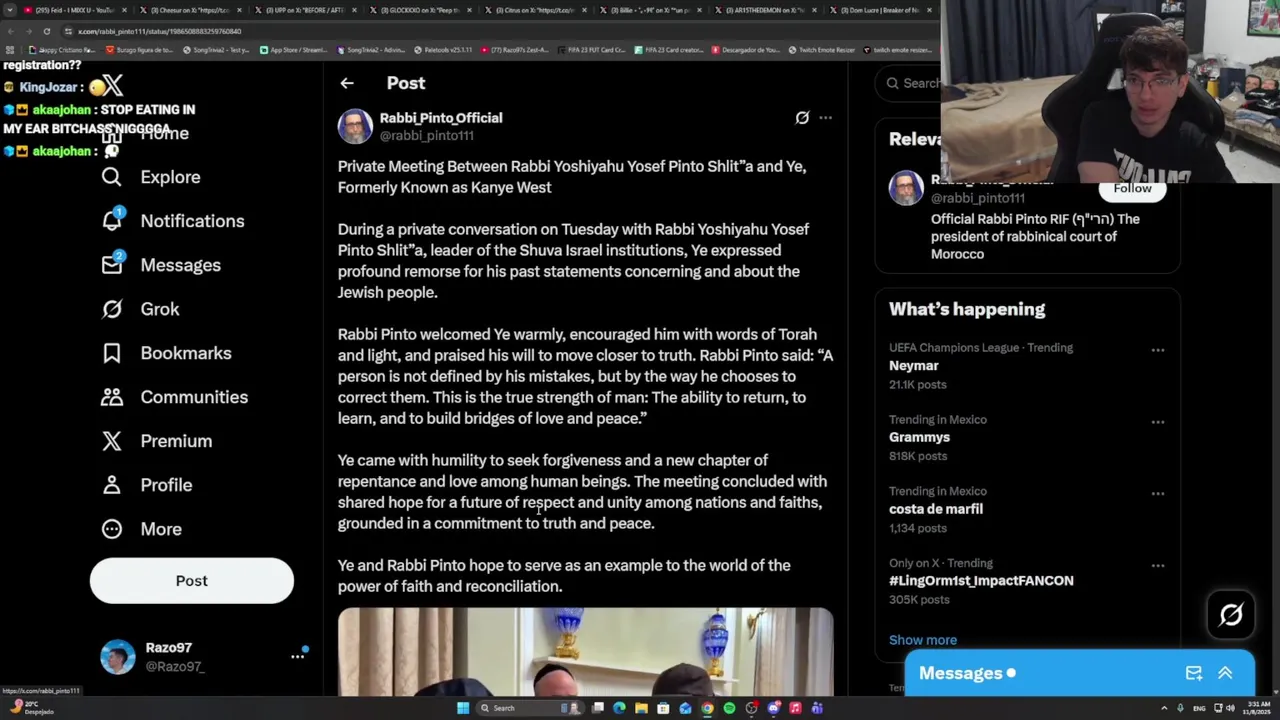
Task: Click the Grok icon on the post header
Action: point(802,118)
